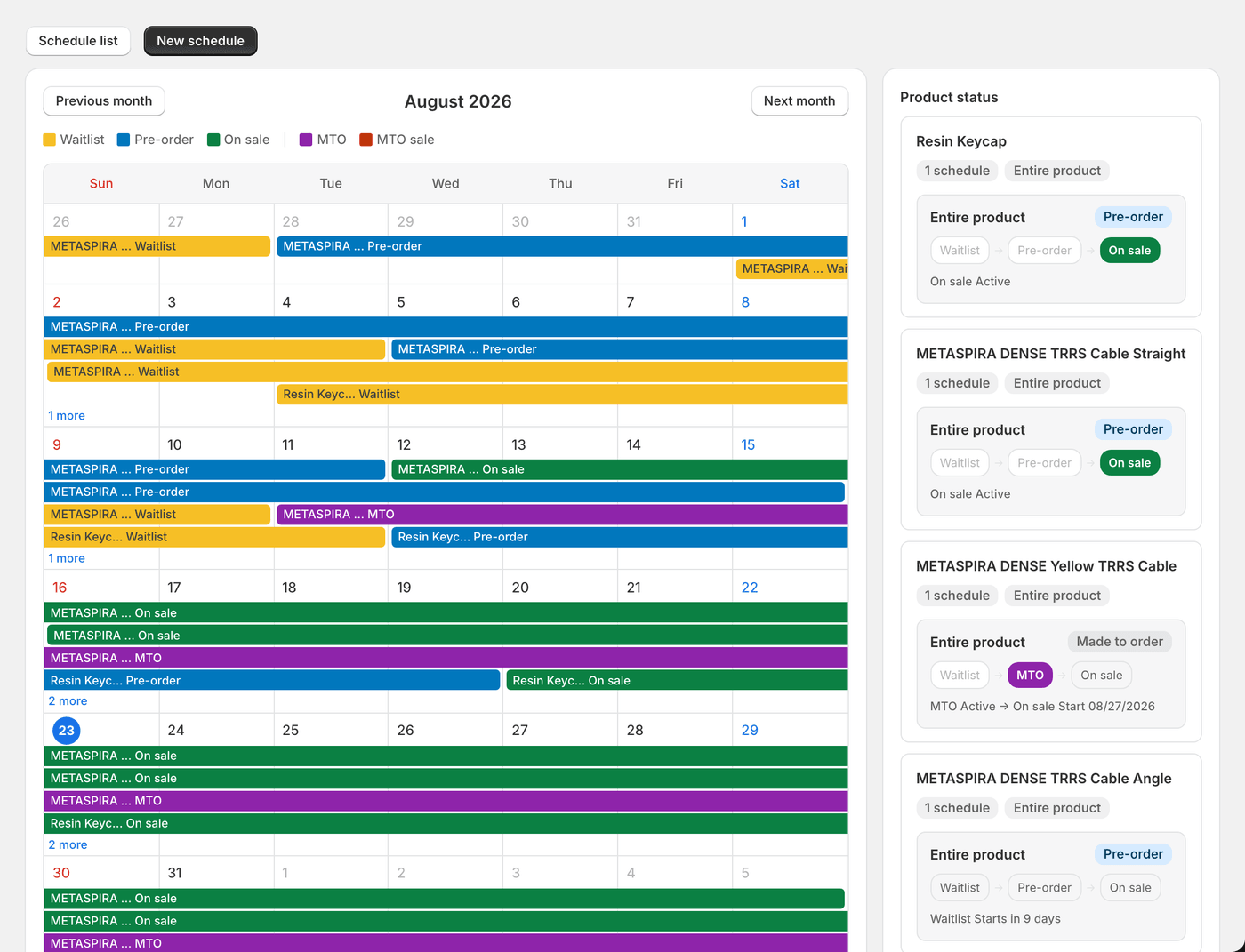
Task: Click the Made to order badge
Action: pos(1120,642)
